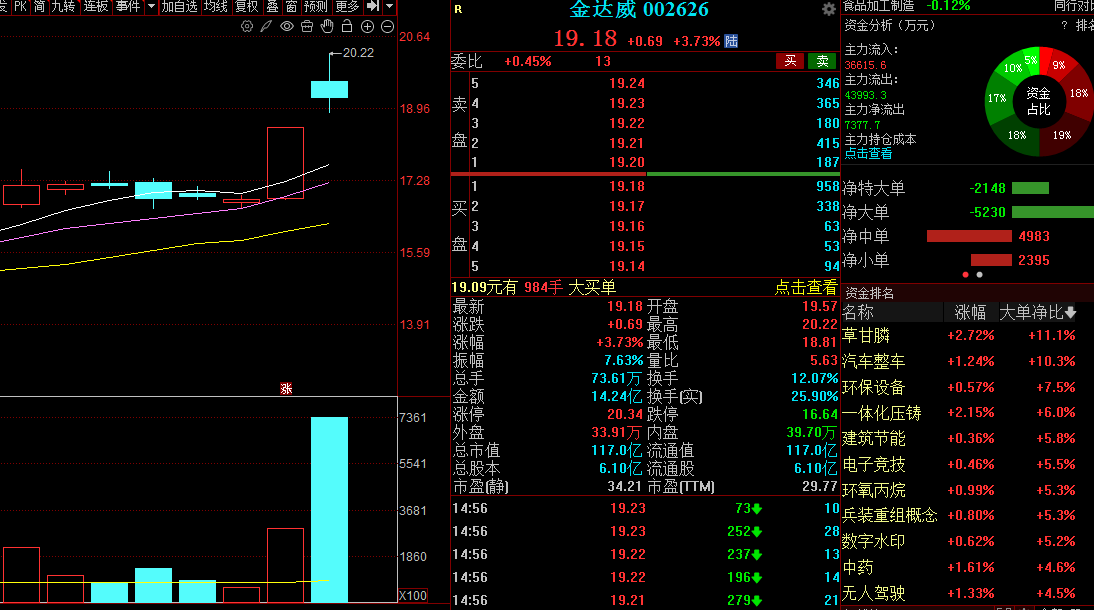Click red 涨 event marker on chart

pyautogui.click(x=286, y=389)
